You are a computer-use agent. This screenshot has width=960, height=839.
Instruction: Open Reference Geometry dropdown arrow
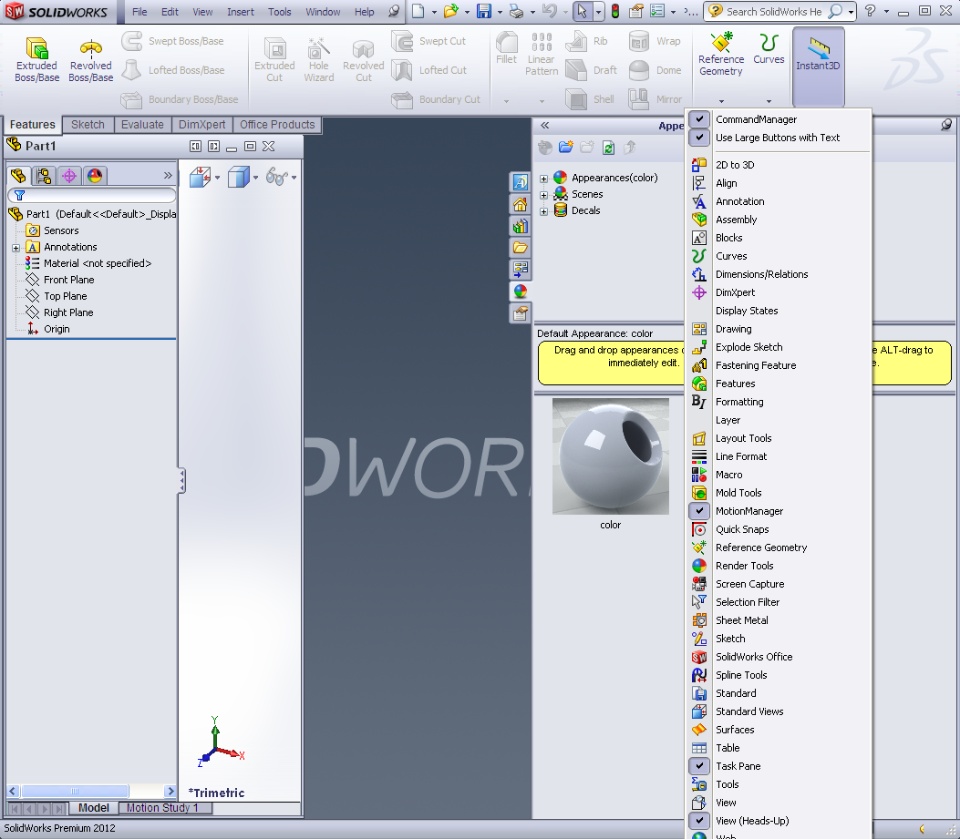click(721, 101)
